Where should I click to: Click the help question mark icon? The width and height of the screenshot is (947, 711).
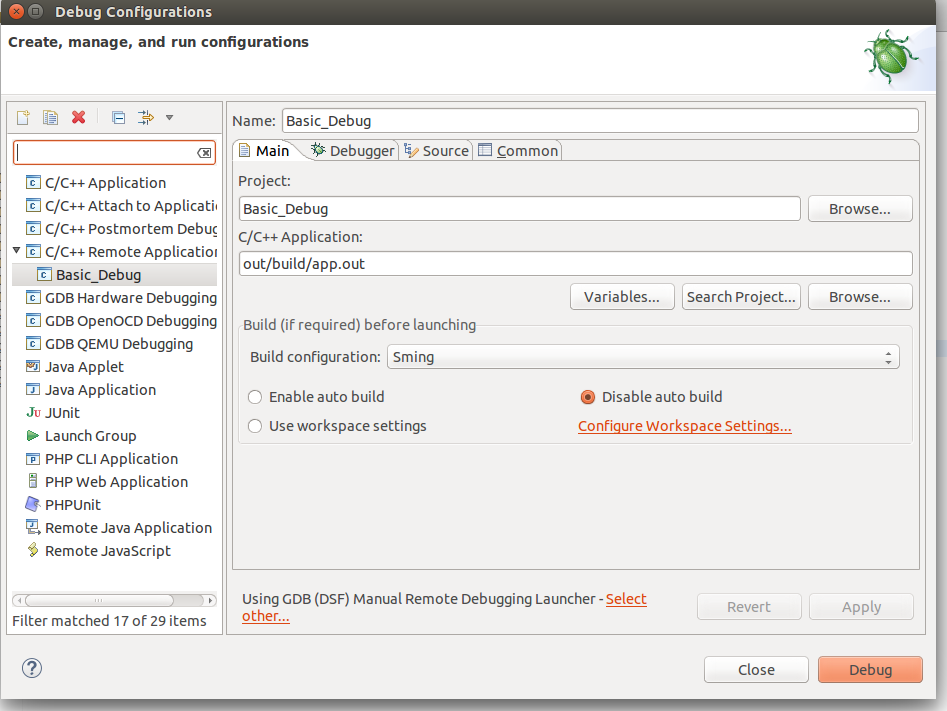(x=31, y=668)
